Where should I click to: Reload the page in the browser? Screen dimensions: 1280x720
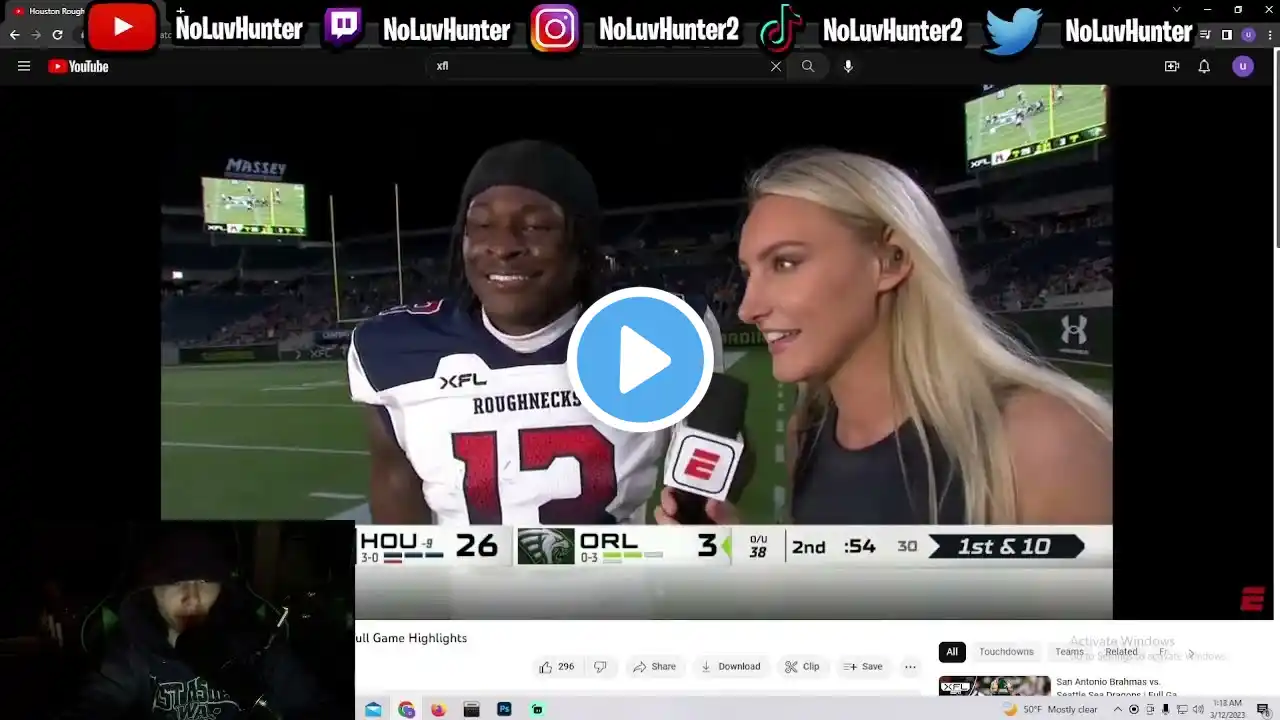coord(58,35)
